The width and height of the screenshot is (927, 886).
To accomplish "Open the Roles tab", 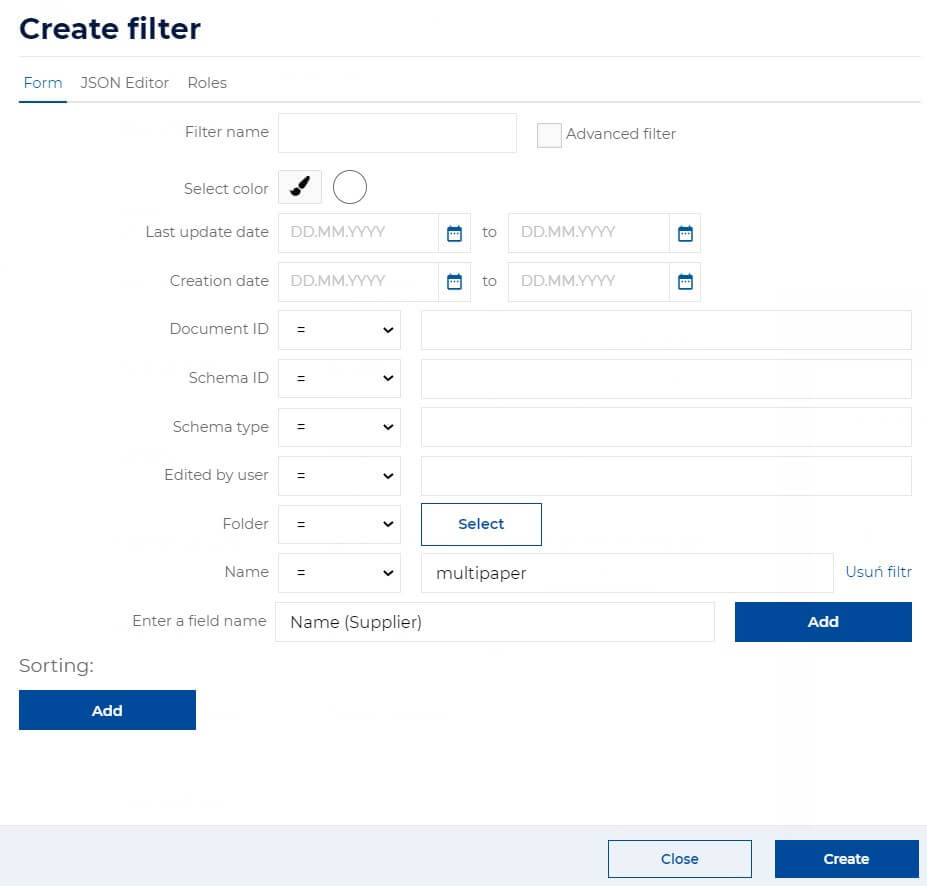I will point(207,83).
